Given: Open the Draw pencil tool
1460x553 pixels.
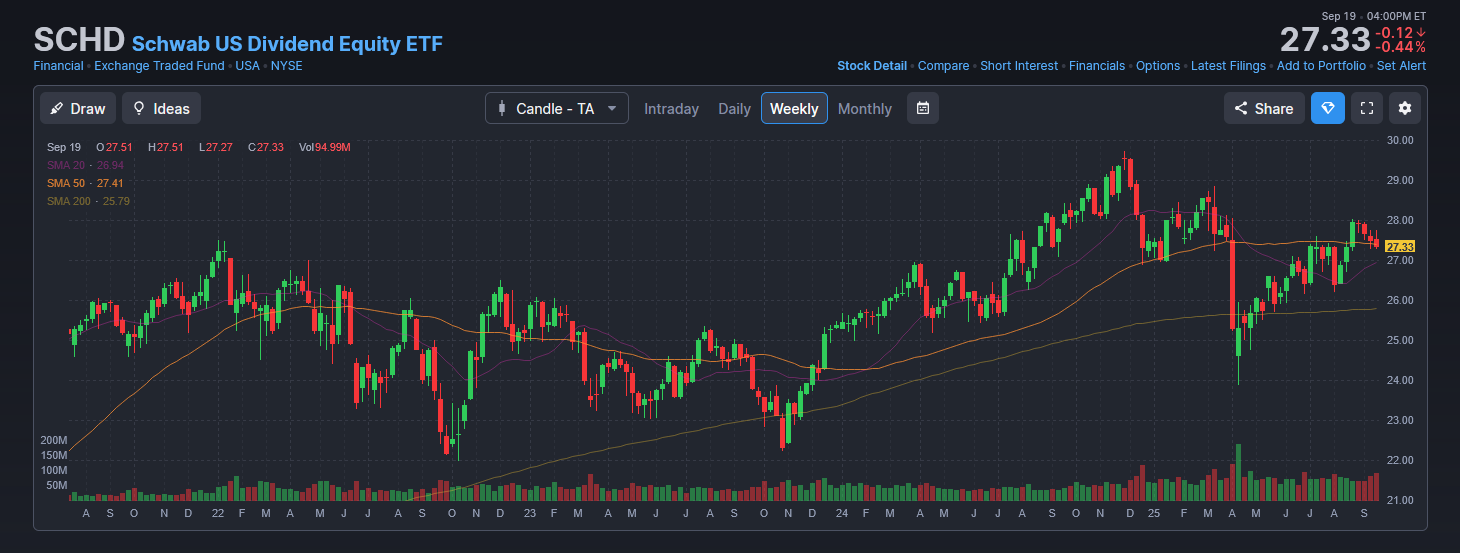Looking at the screenshot, I should tap(78, 108).
